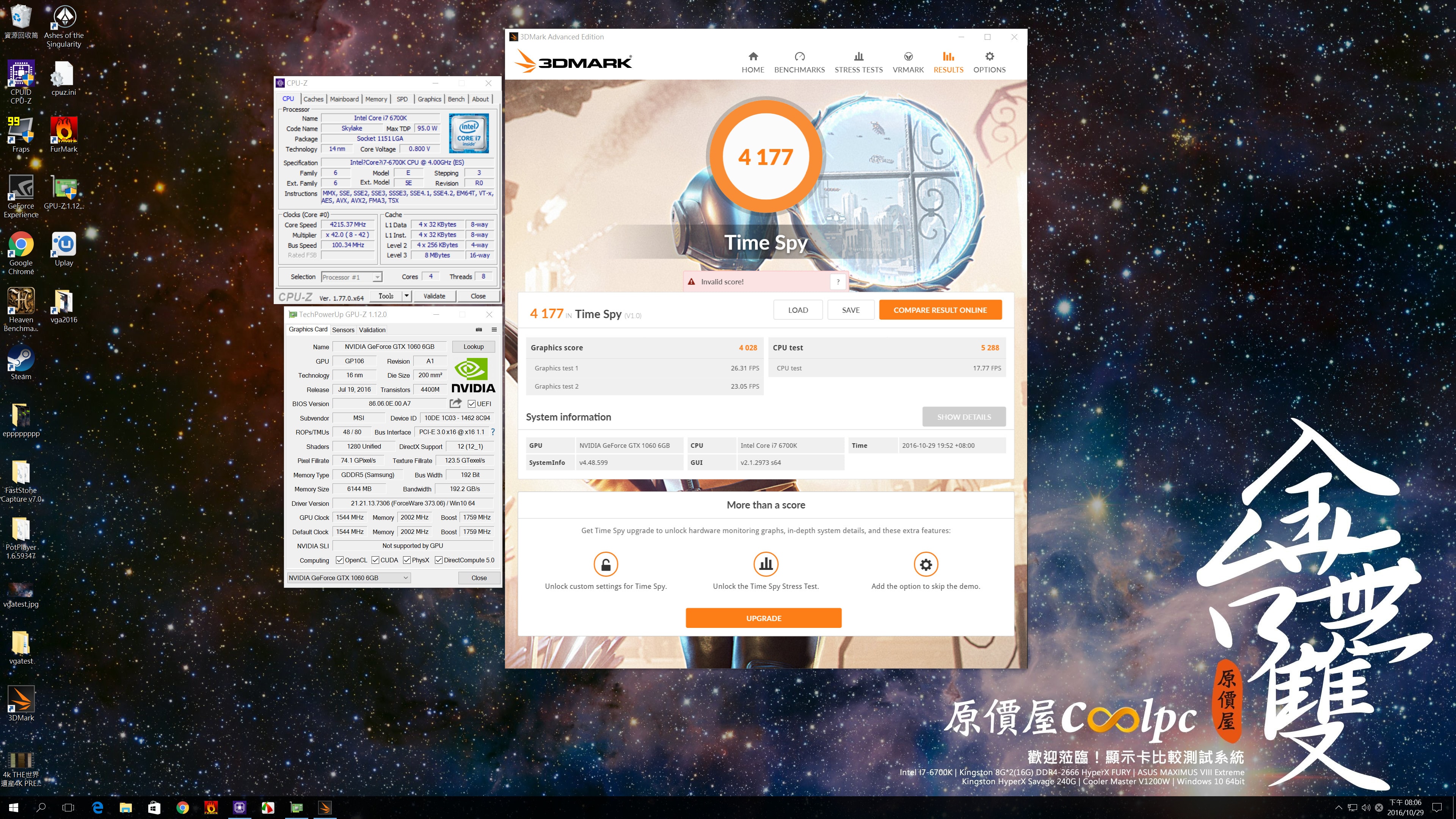
Task: Switch to Sensors tab in GPU-Z
Action: click(x=343, y=329)
